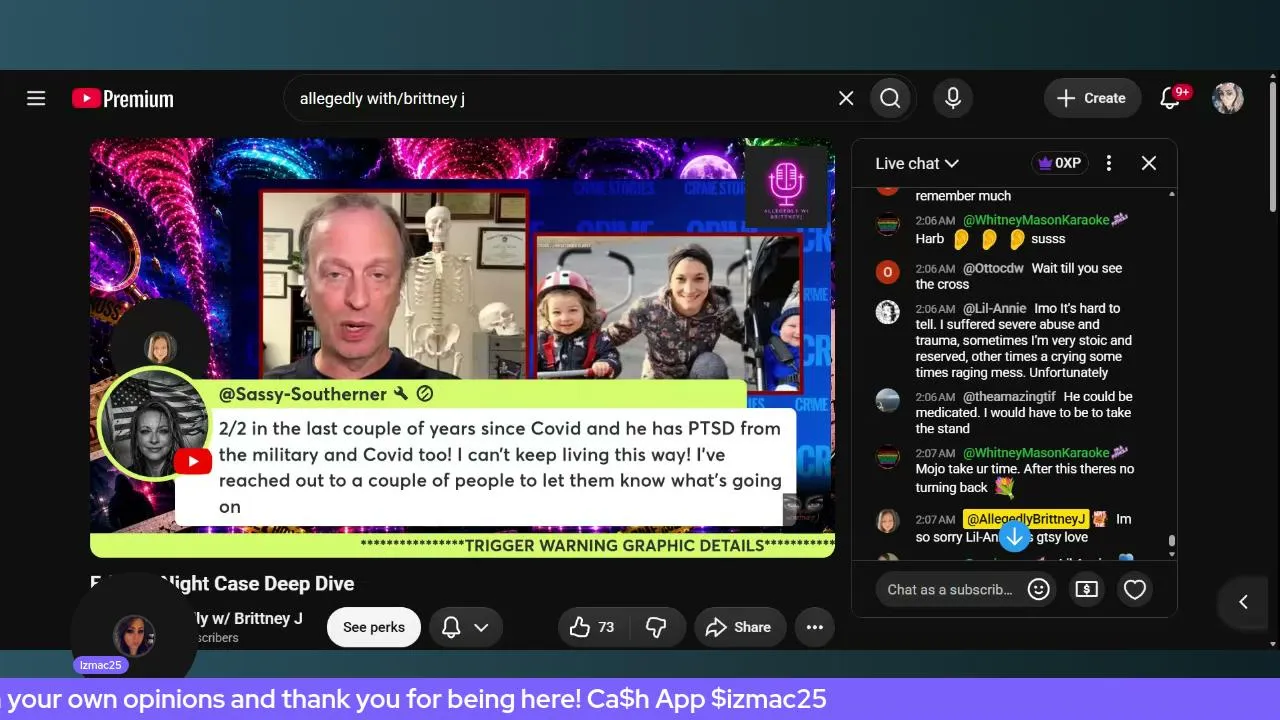1280x720 pixels.
Task: Click the video player area
Action: point(462,347)
